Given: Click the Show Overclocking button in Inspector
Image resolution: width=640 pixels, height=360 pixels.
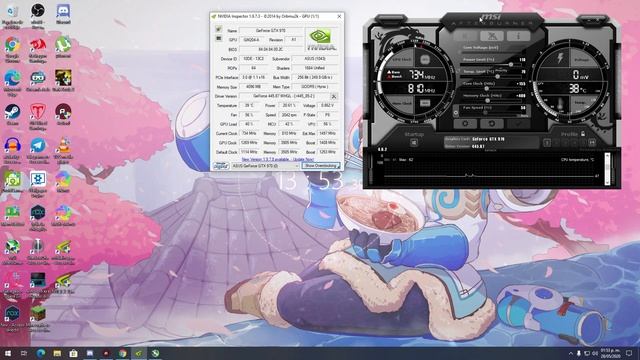Looking at the screenshot, I should pos(321,166).
